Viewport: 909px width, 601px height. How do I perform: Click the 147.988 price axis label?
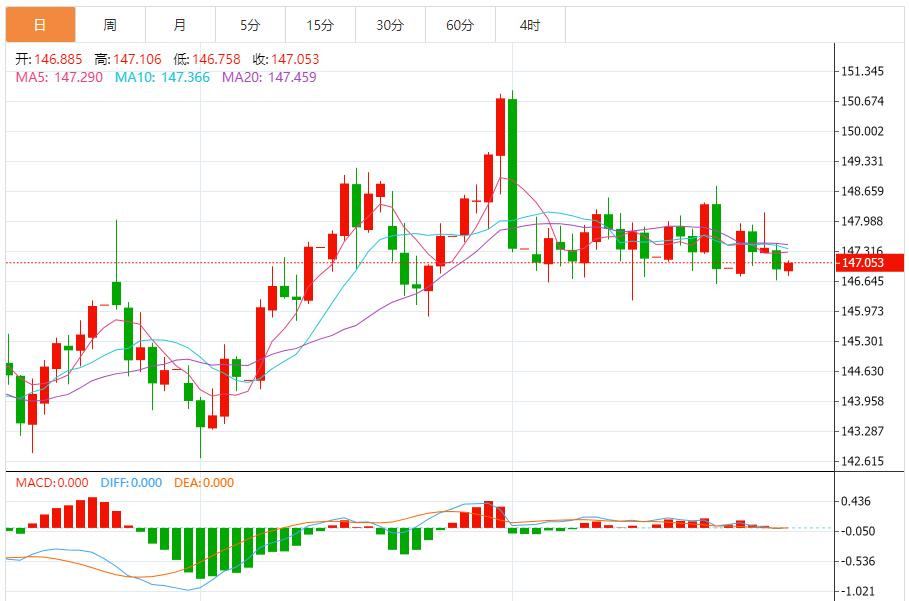[863, 221]
